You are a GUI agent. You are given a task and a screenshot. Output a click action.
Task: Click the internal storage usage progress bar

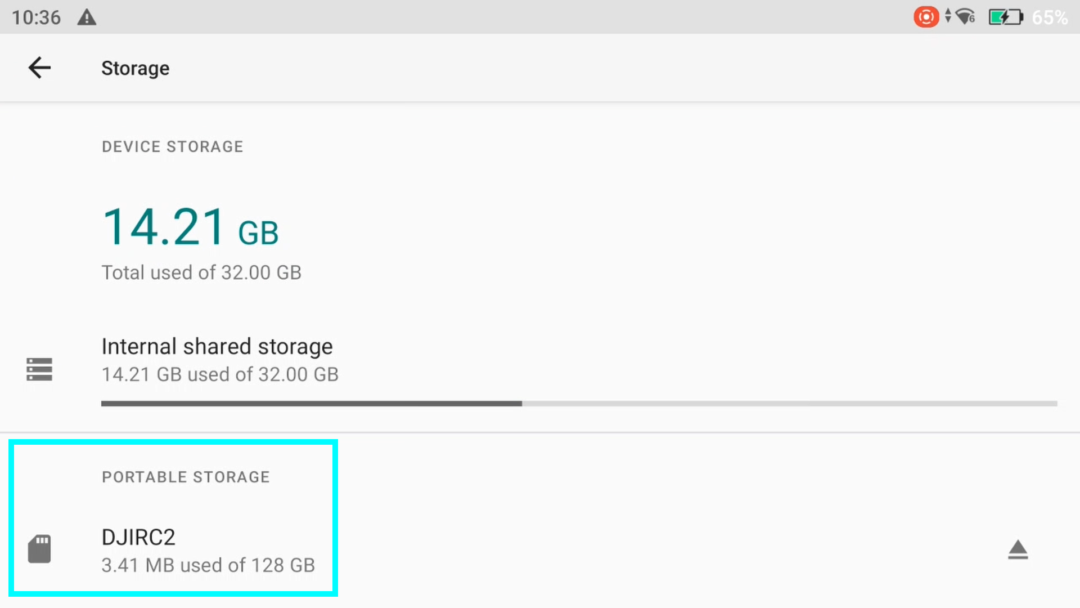tap(578, 403)
